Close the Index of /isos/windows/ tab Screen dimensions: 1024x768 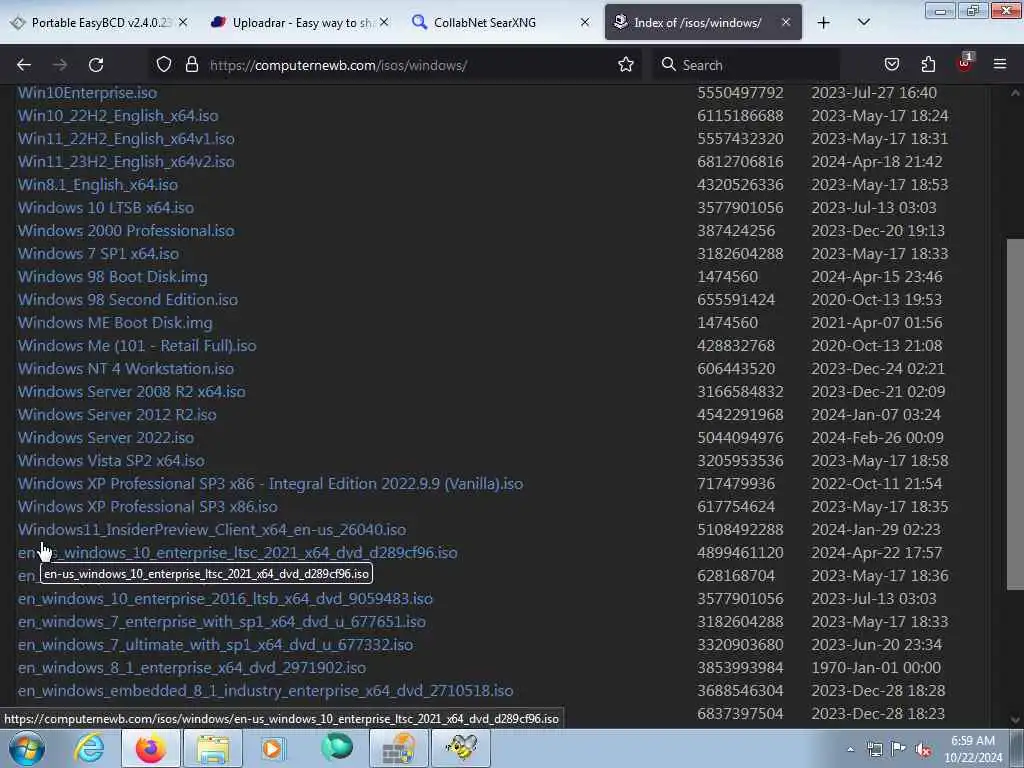click(786, 23)
